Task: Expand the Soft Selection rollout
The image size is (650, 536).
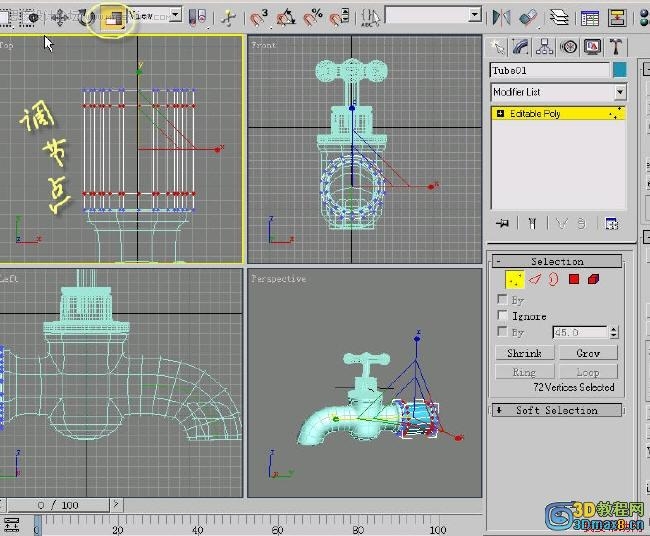Action: [x=556, y=410]
